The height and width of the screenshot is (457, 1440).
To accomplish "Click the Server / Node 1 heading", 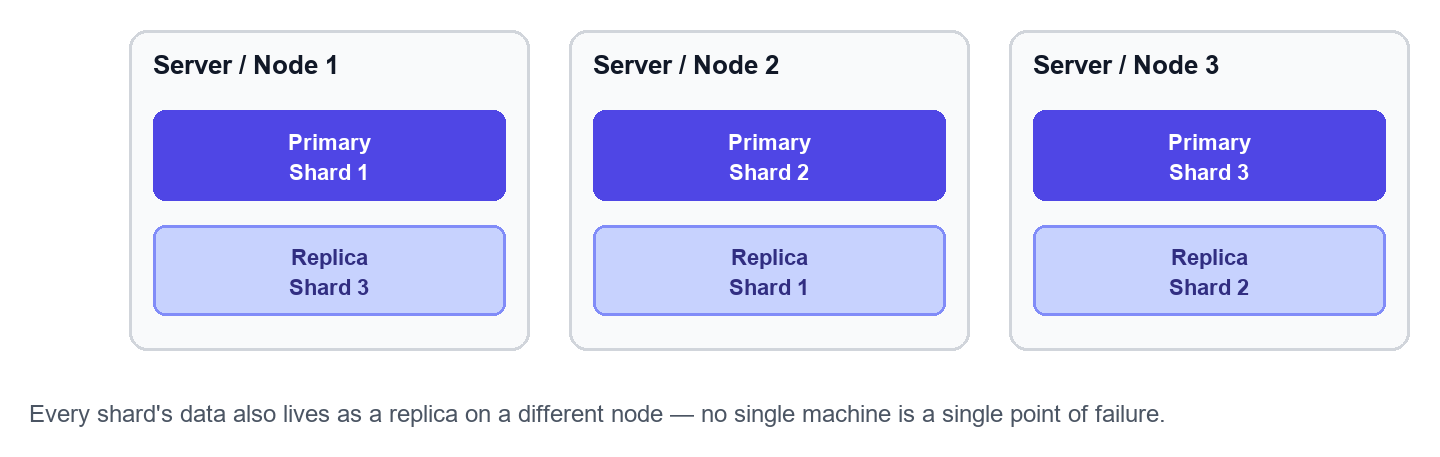I will tap(245, 66).
